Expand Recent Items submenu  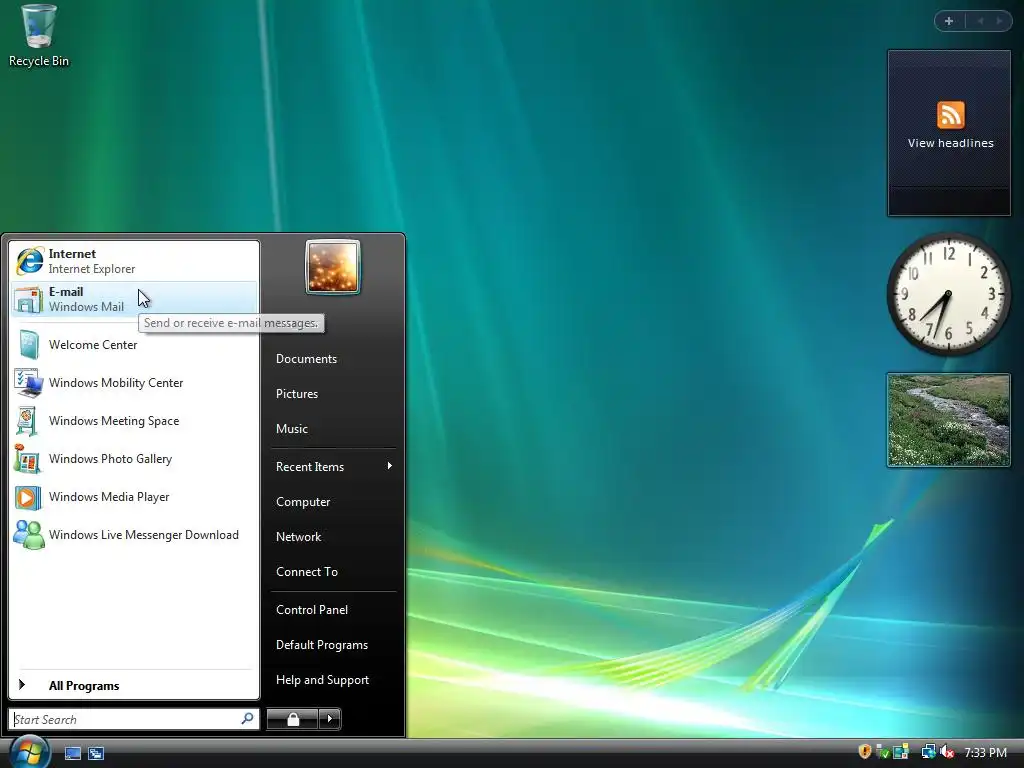[x=333, y=467]
